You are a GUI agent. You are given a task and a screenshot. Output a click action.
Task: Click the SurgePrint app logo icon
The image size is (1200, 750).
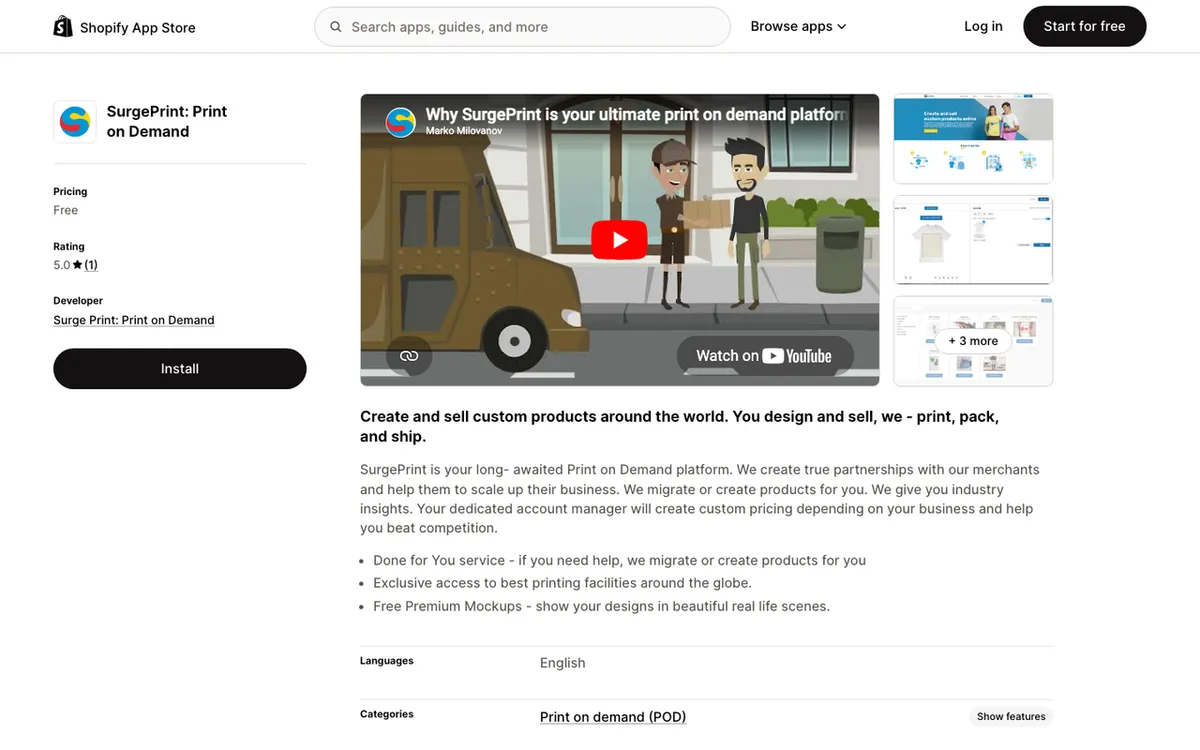pyautogui.click(x=75, y=122)
